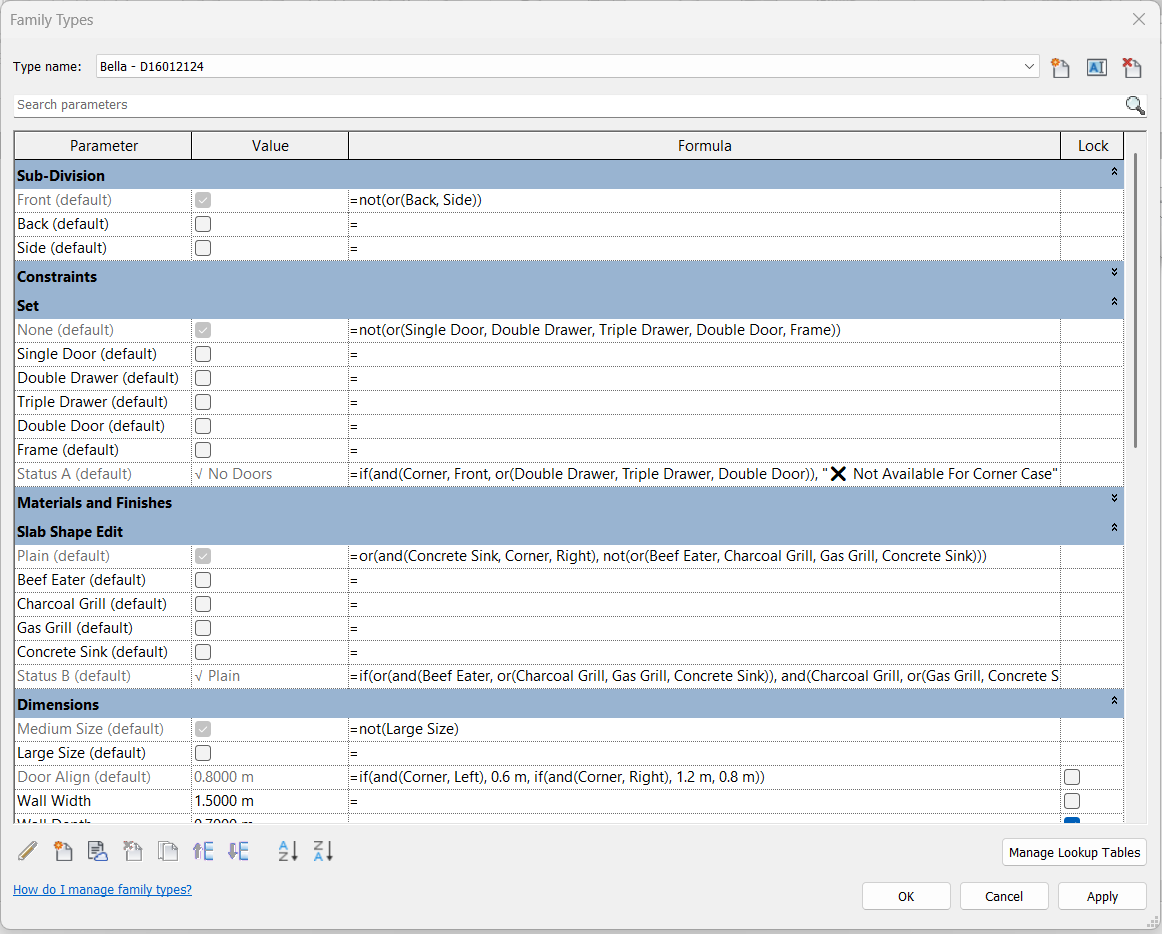Viewport: 1162px width, 934px height.
Task: Collapse the Sub-Division parameter group
Action: coord(1114,172)
